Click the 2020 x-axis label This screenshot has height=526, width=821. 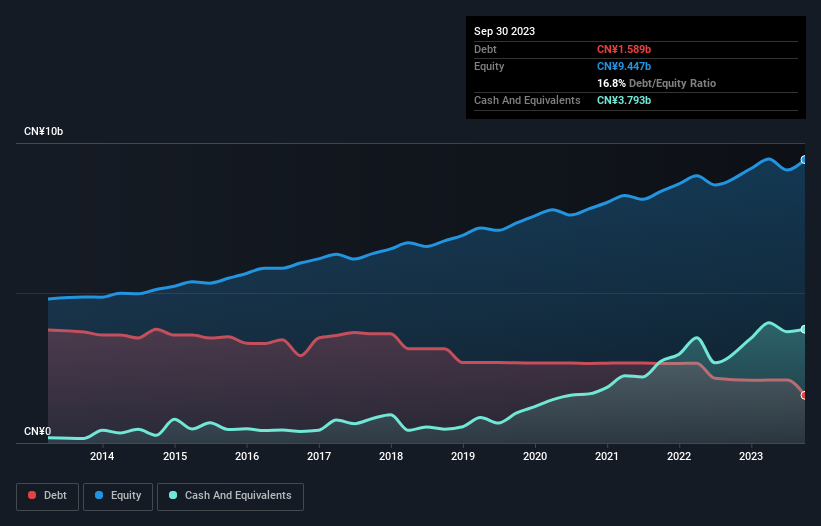[x=535, y=456]
